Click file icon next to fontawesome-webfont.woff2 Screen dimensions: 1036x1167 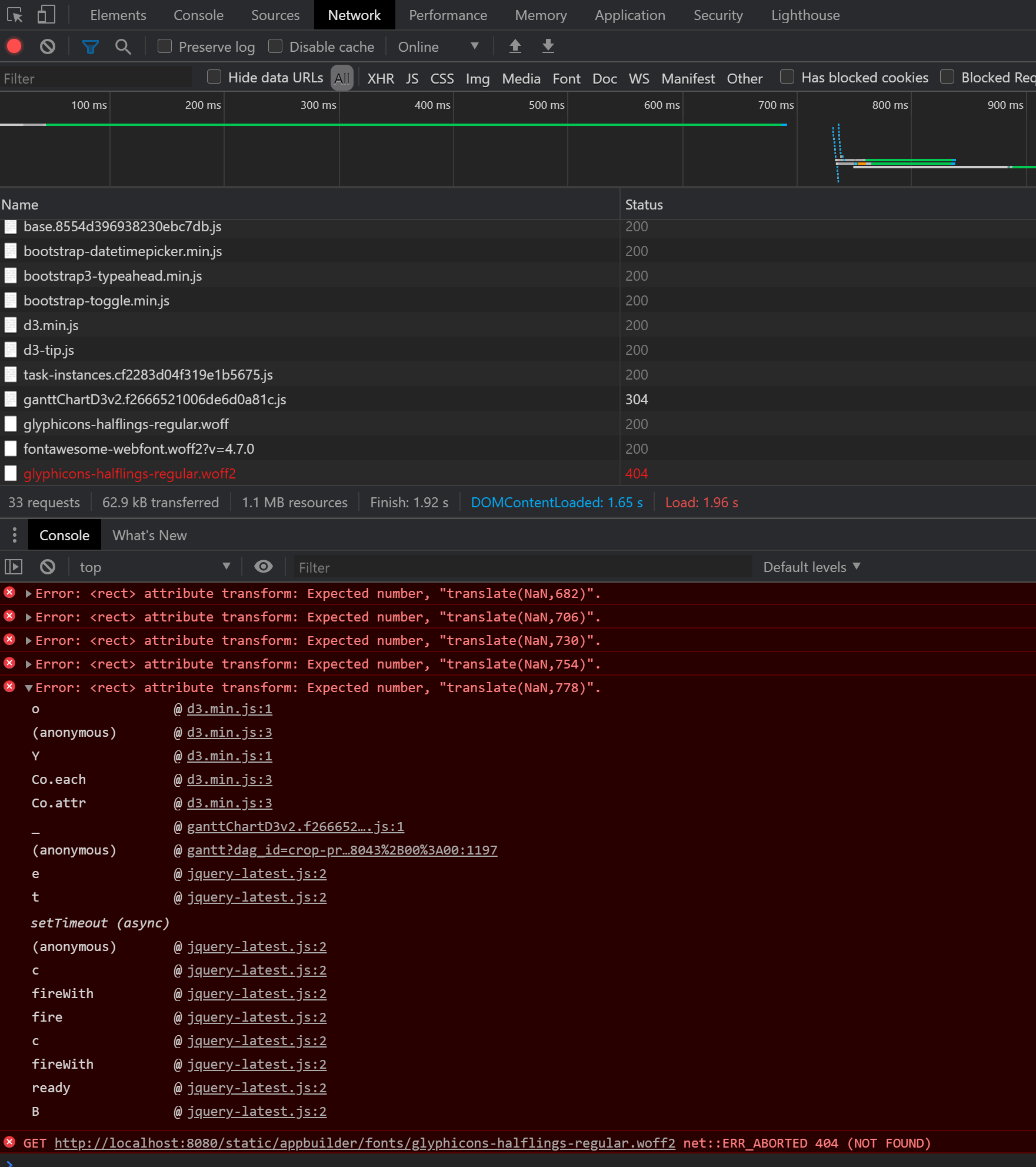click(10, 448)
